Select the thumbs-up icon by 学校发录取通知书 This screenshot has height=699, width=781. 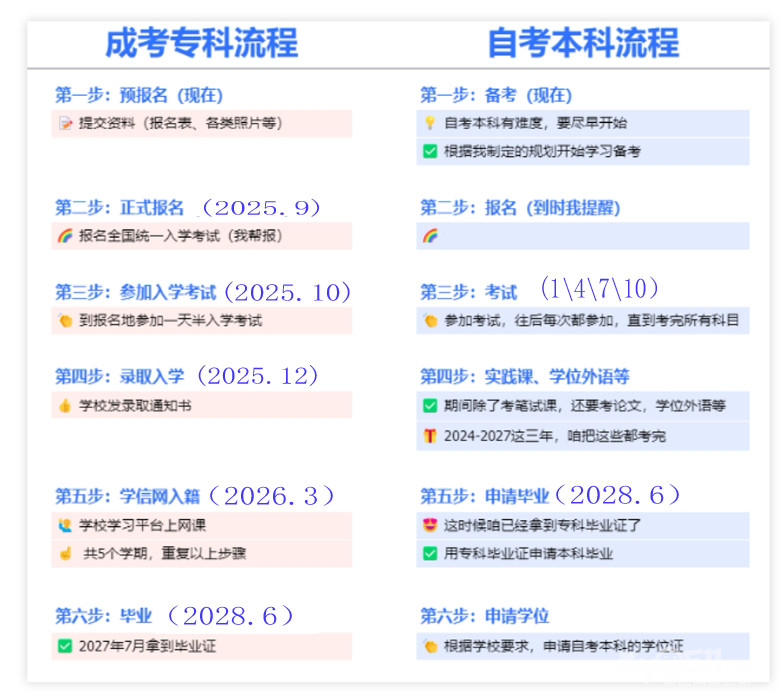pyautogui.click(x=66, y=406)
